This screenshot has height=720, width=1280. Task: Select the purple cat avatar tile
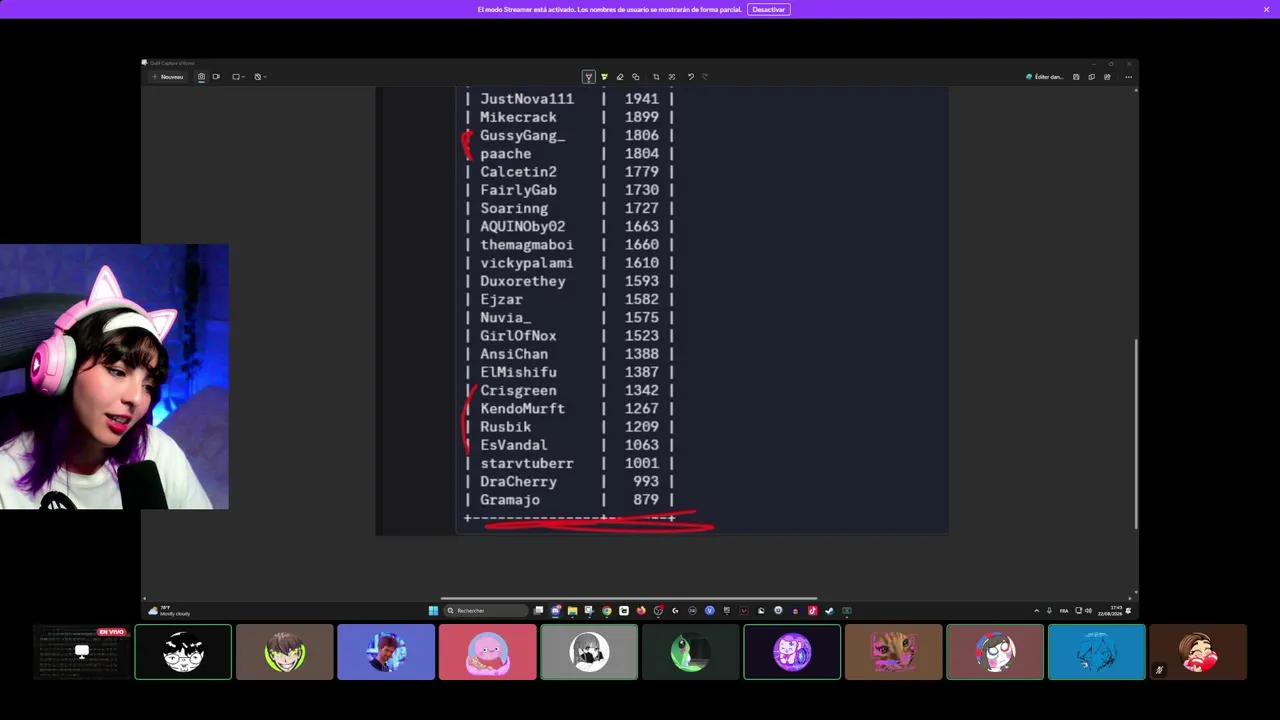pyautogui.click(x=792, y=652)
